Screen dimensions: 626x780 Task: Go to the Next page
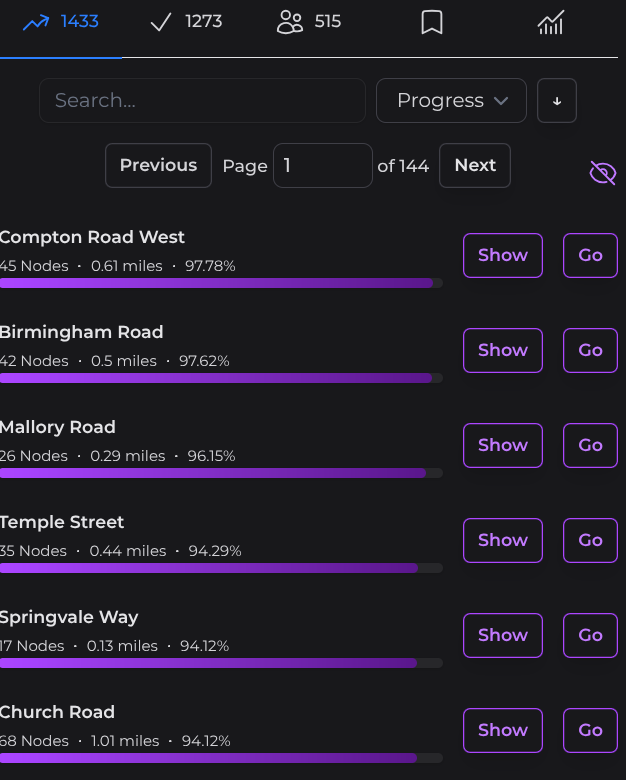tap(475, 165)
